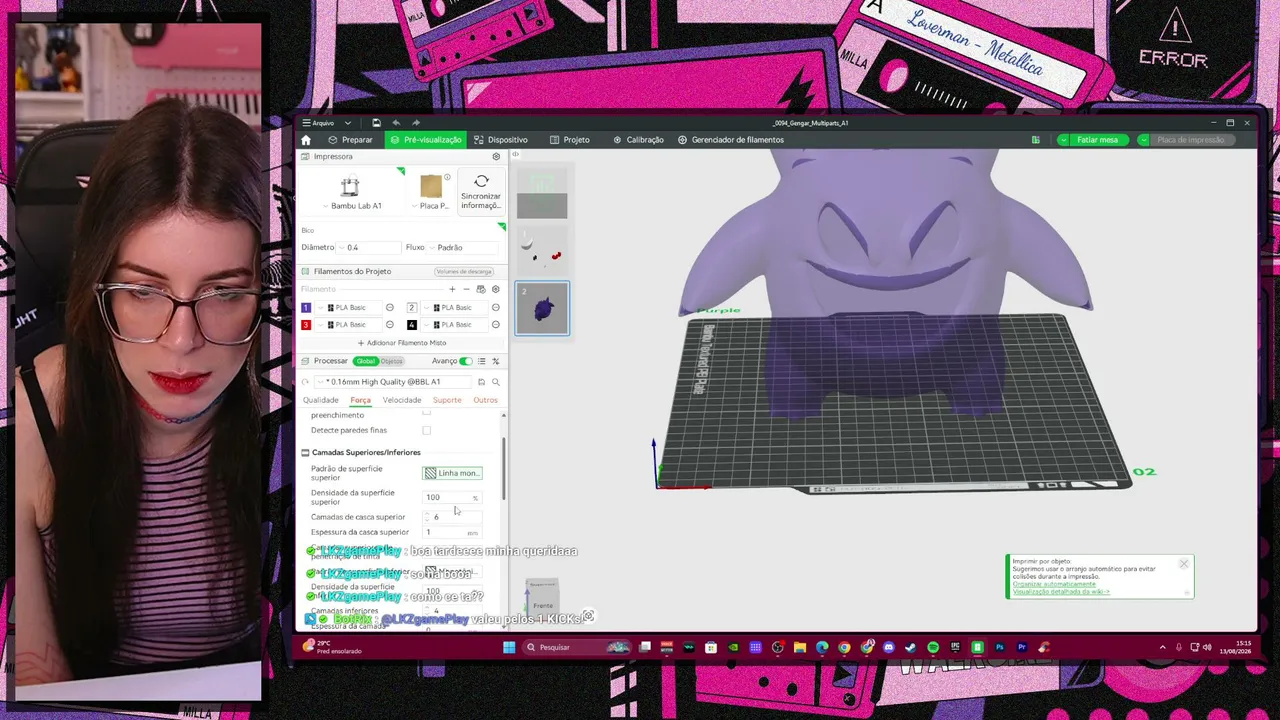Click Espessura da casca superior field
1280x720 pixels.
[452, 532]
